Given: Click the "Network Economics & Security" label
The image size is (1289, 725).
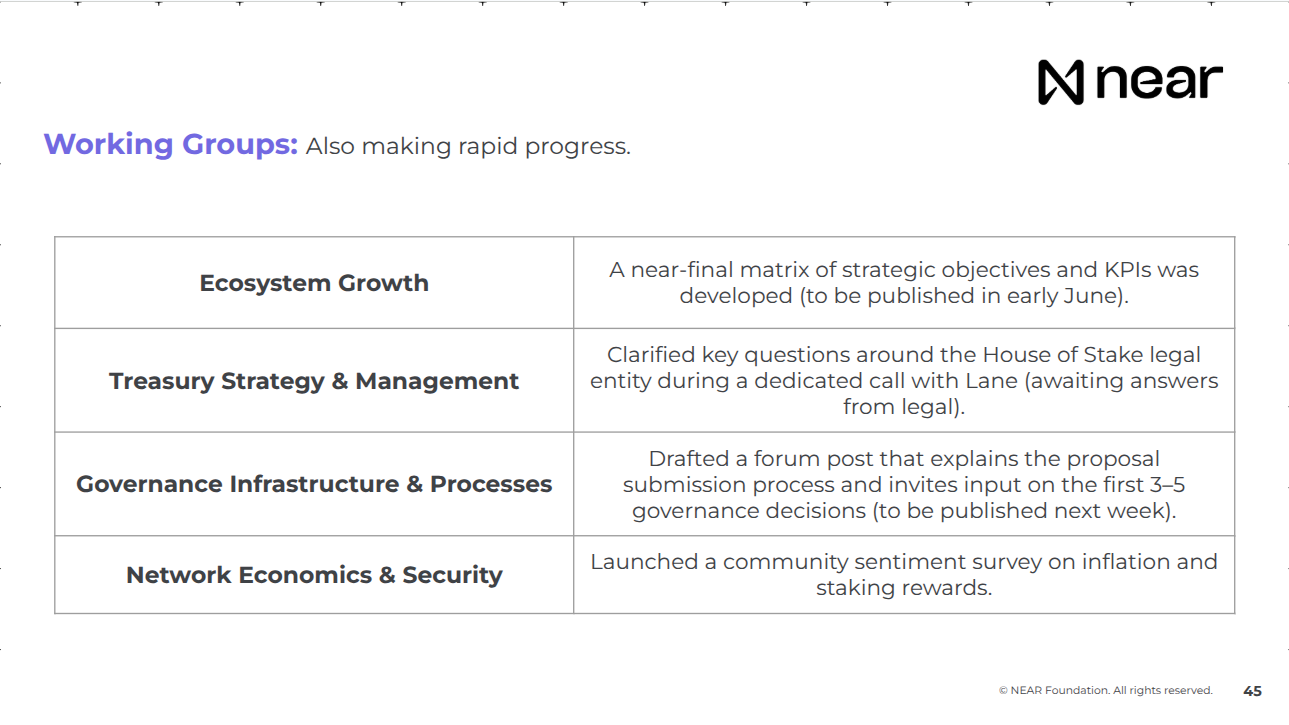Looking at the screenshot, I should (314, 575).
